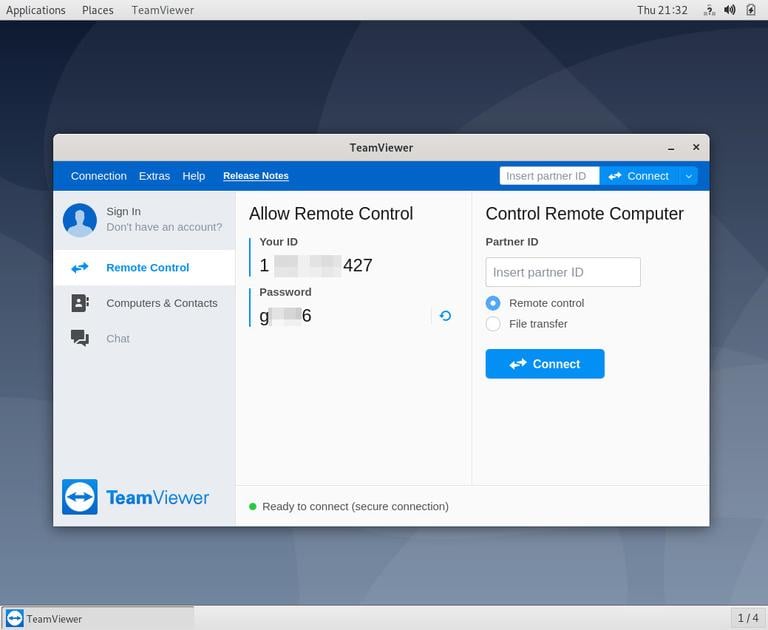Click the Your ID number value
The height and width of the screenshot is (630, 768).
[x=316, y=265]
